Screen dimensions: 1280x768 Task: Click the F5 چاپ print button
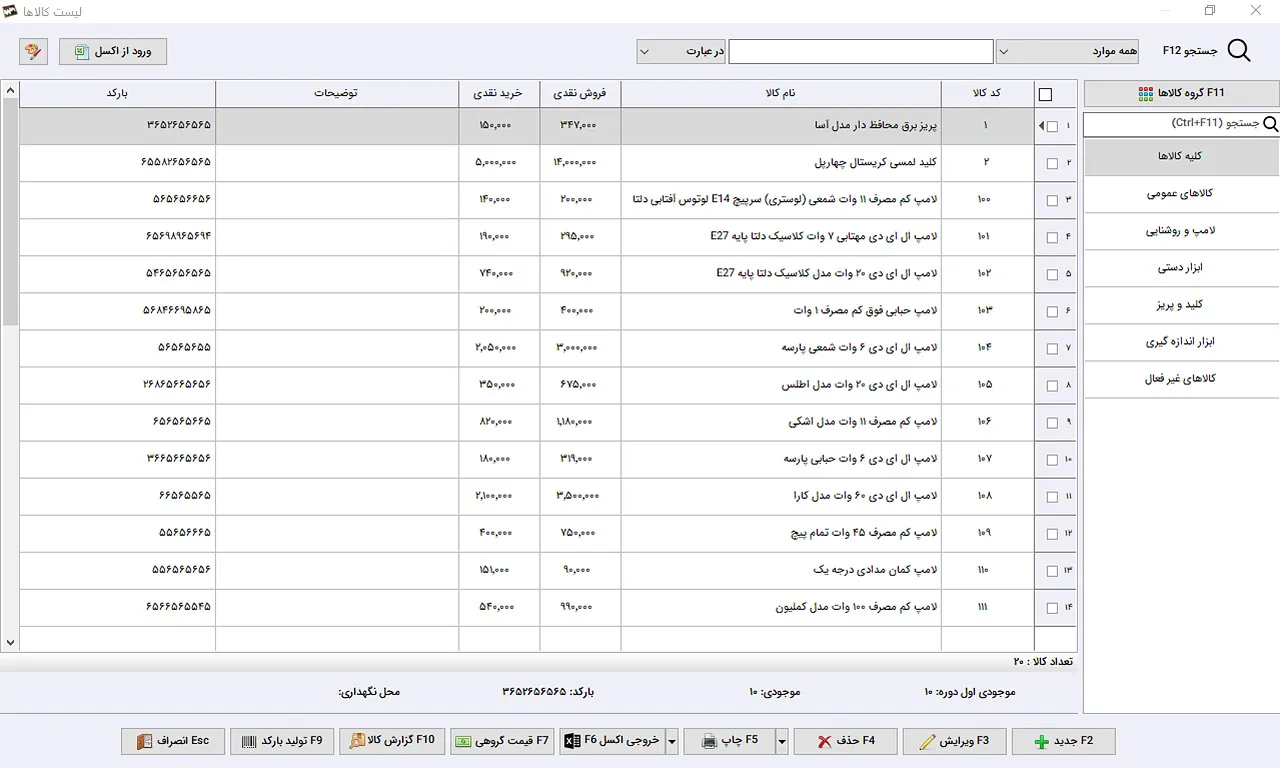[729, 741]
